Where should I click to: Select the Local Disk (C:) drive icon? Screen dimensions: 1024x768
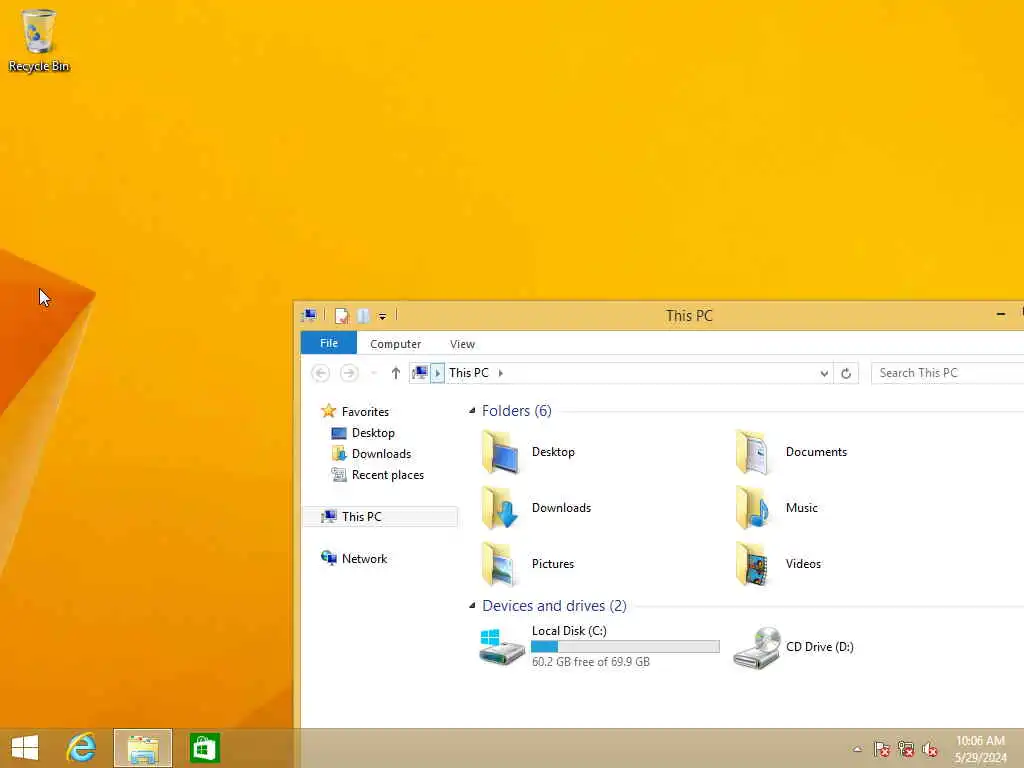pyautogui.click(x=501, y=647)
